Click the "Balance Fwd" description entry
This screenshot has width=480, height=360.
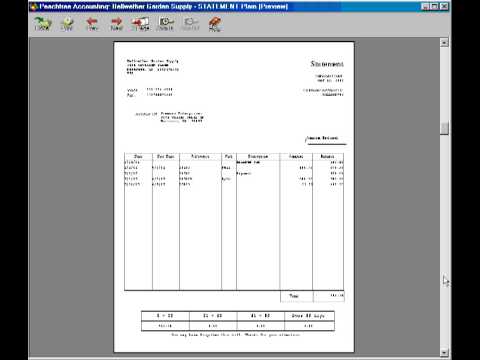248,162
